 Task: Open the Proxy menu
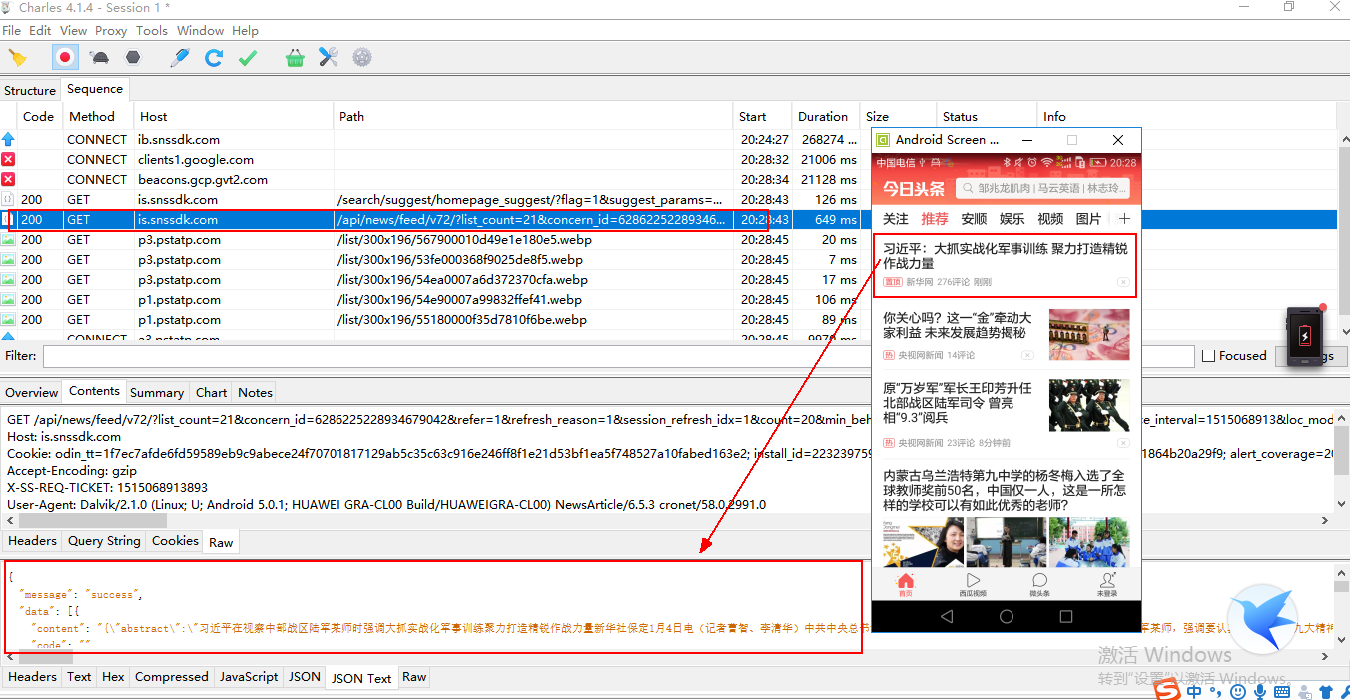pyautogui.click(x=111, y=31)
